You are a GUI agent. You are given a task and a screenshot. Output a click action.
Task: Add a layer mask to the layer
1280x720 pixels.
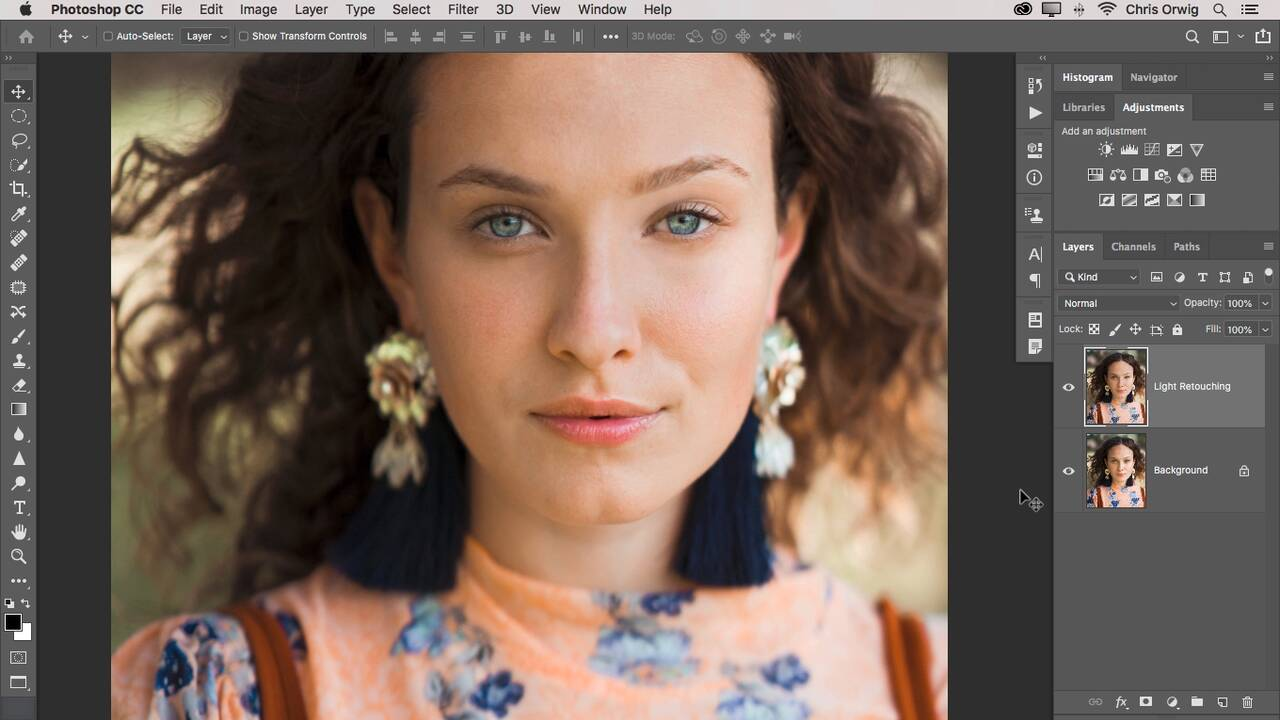click(1146, 702)
